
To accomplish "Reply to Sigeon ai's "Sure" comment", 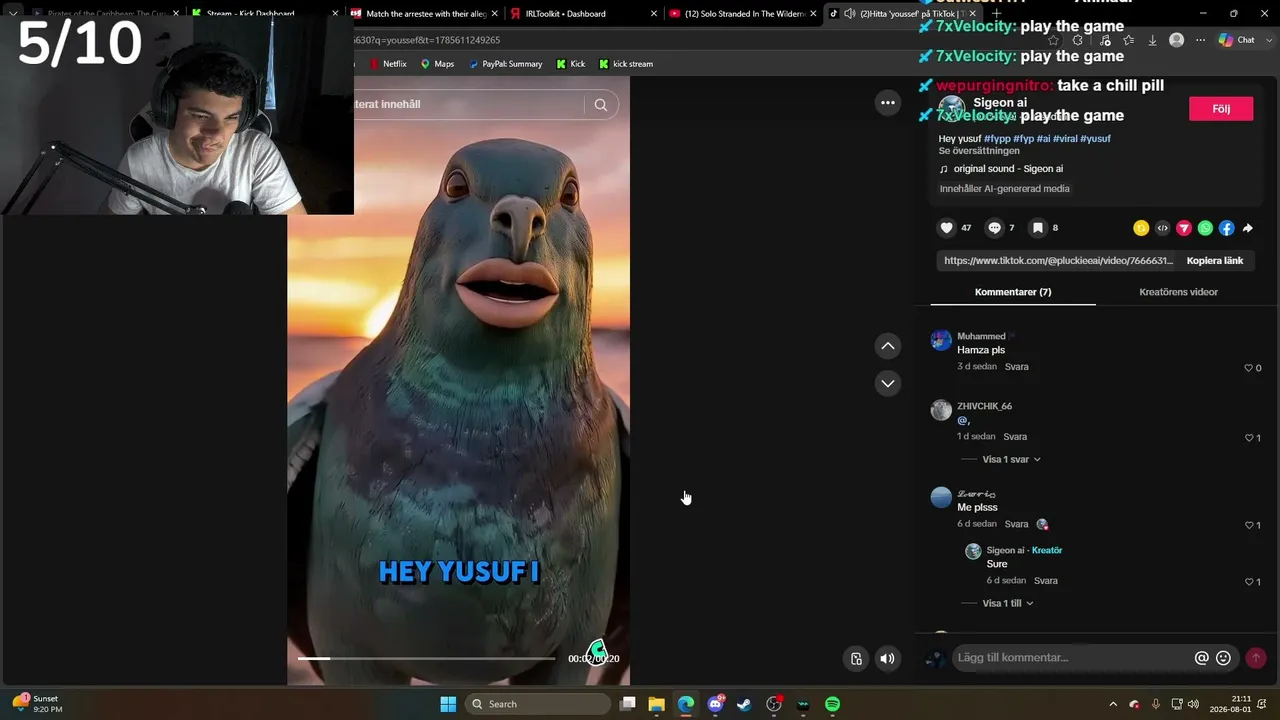I will click(1046, 581).
